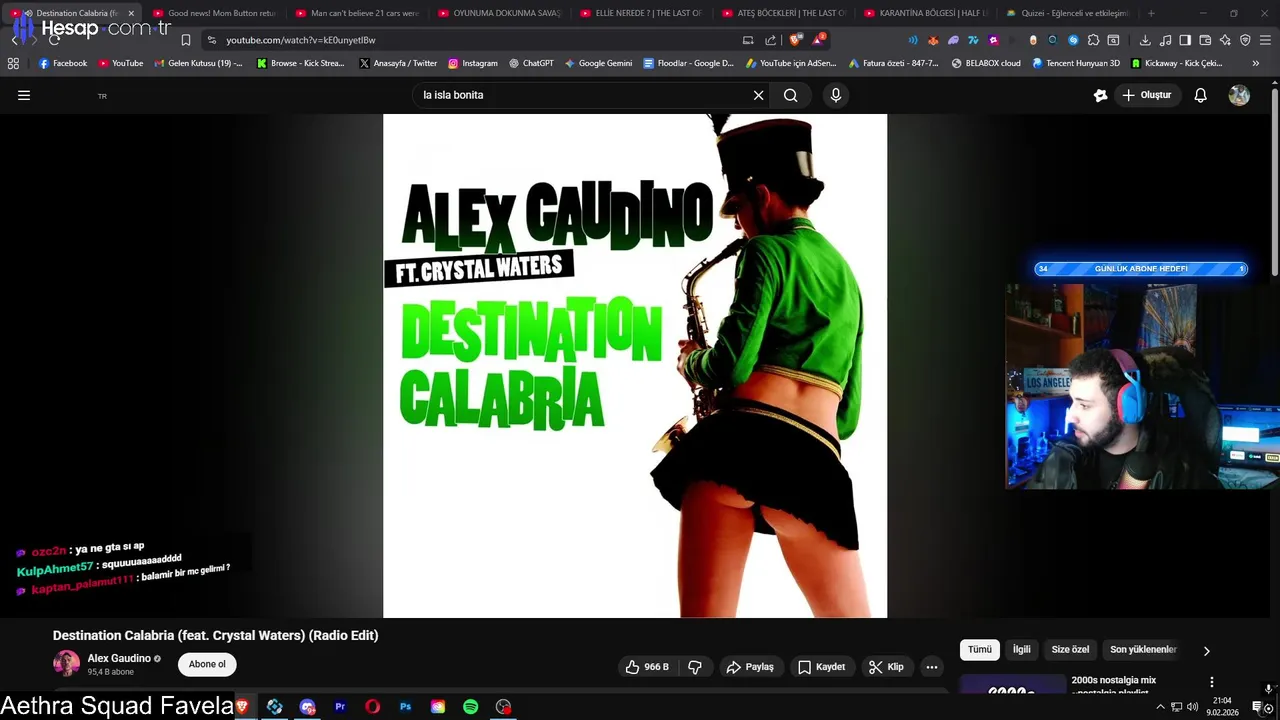
Task: Select the İlgili filter chip
Action: pyautogui.click(x=1021, y=649)
